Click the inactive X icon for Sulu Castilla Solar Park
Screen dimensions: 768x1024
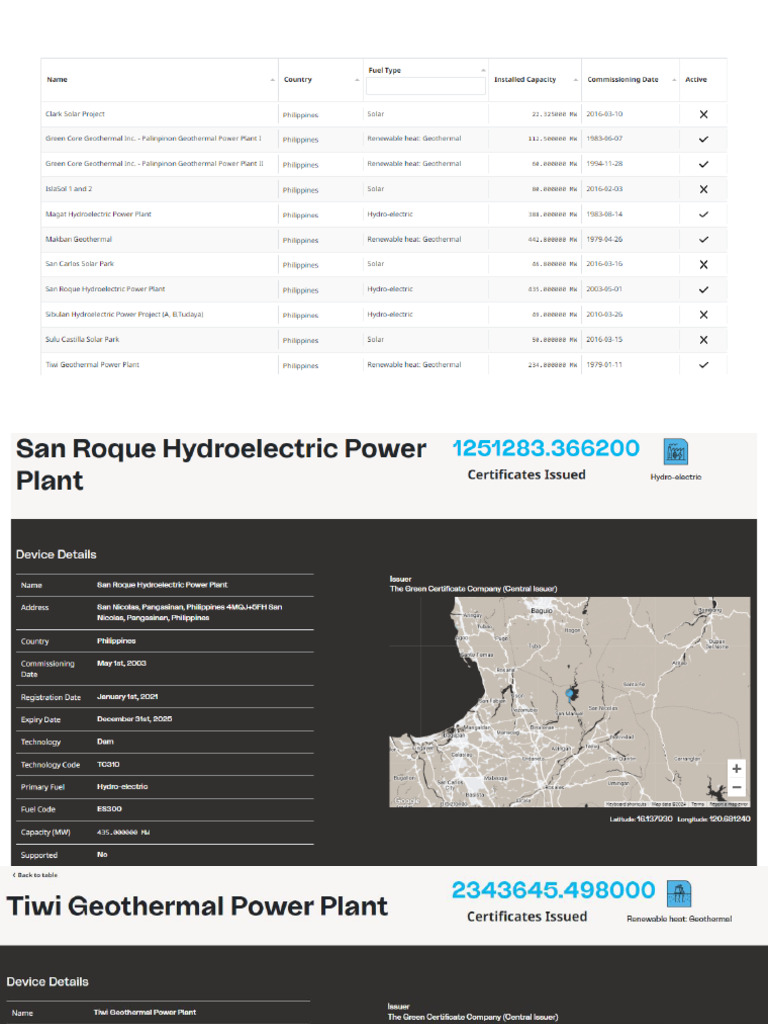(x=703, y=340)
